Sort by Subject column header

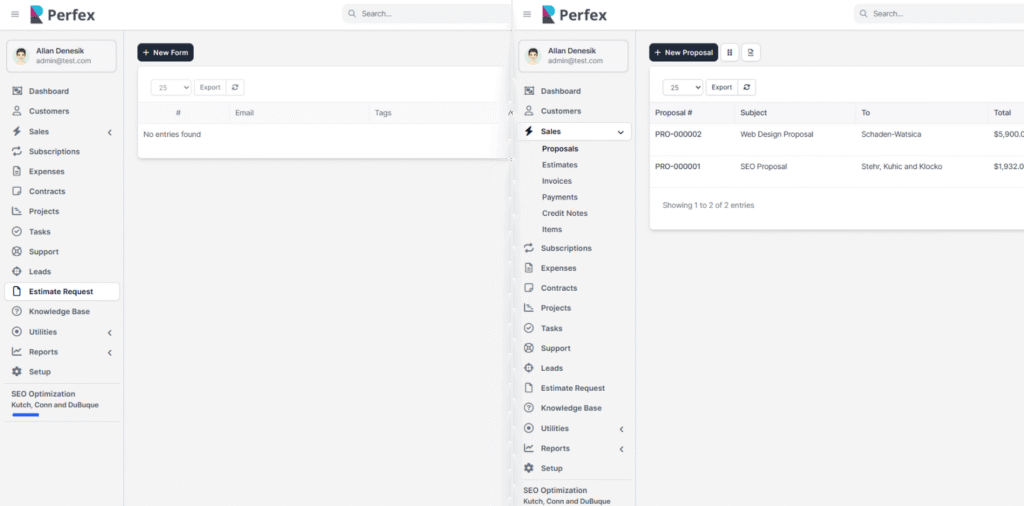[x=754, y=113]
